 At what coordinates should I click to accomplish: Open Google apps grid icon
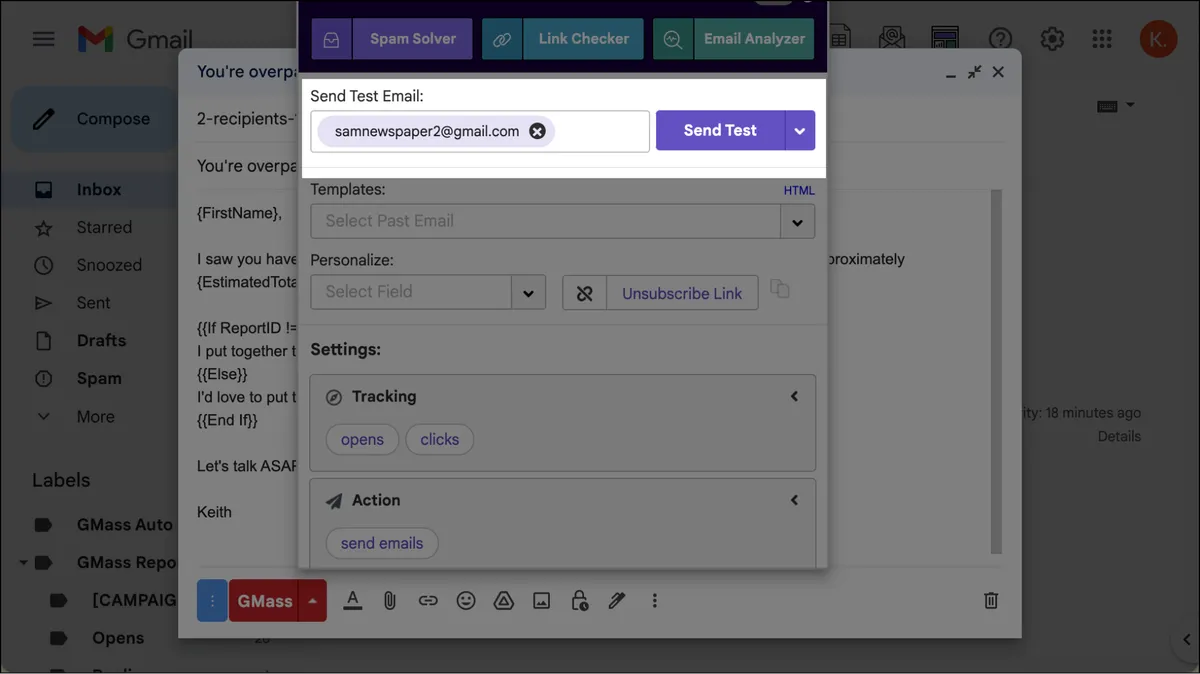tap(1102, 39)
